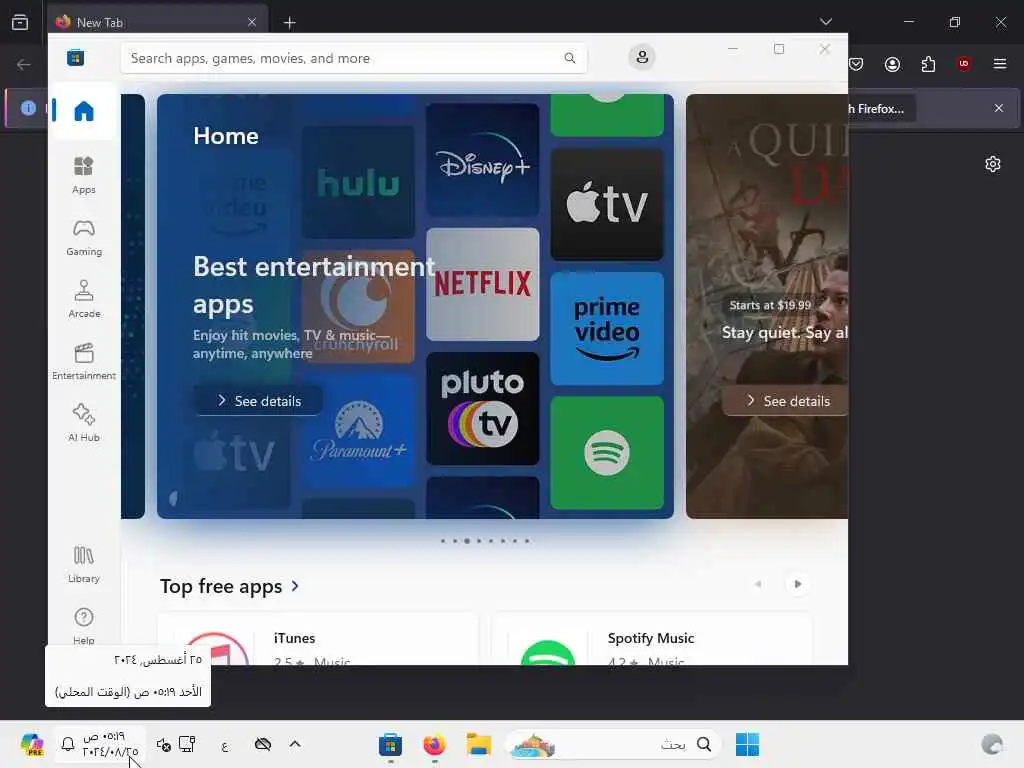
Task: Open the Arcade section in sidebar
Action: 84,299
